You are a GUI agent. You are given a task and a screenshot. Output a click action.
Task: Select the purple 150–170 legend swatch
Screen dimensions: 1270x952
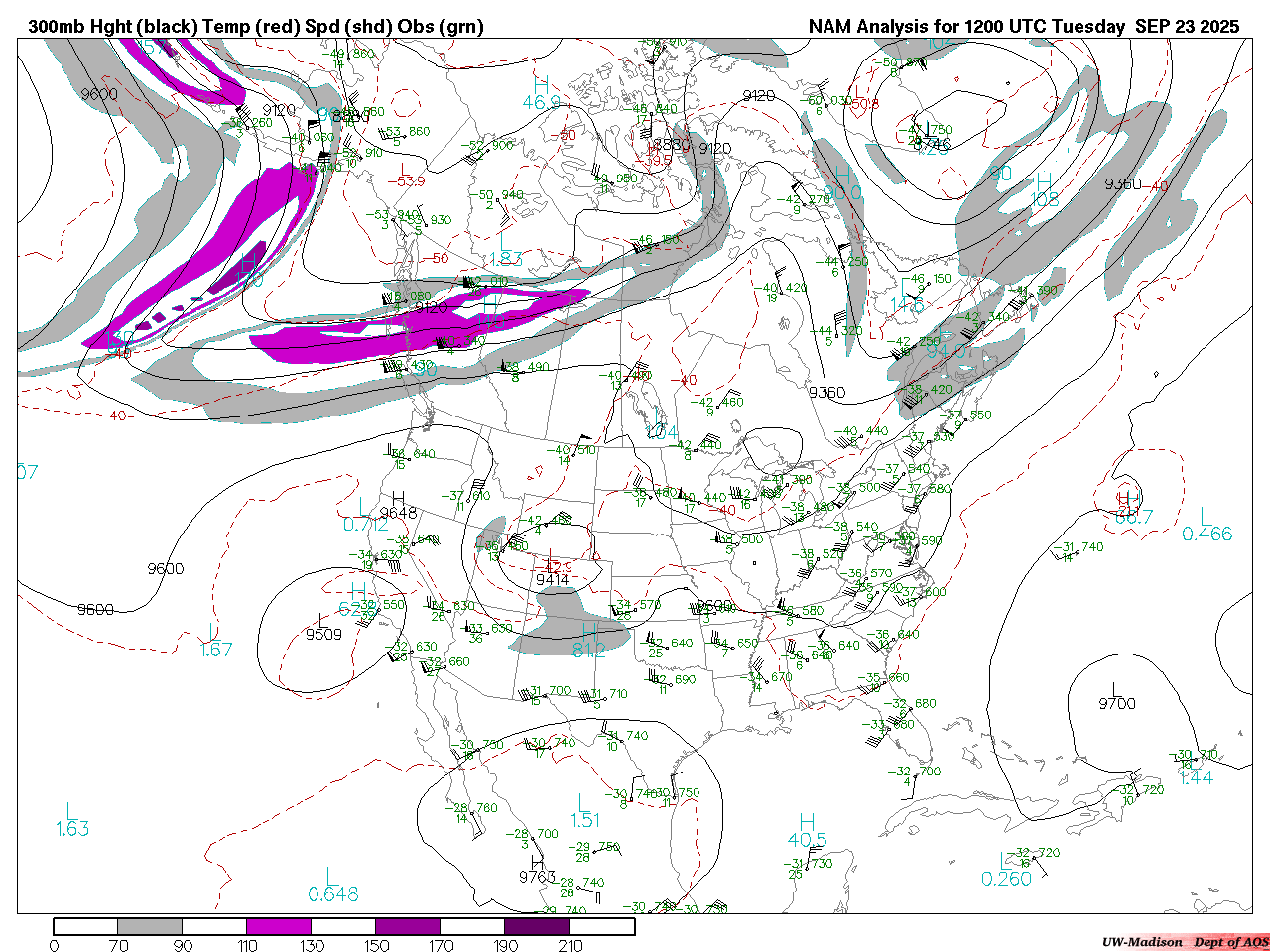[407, 926]
